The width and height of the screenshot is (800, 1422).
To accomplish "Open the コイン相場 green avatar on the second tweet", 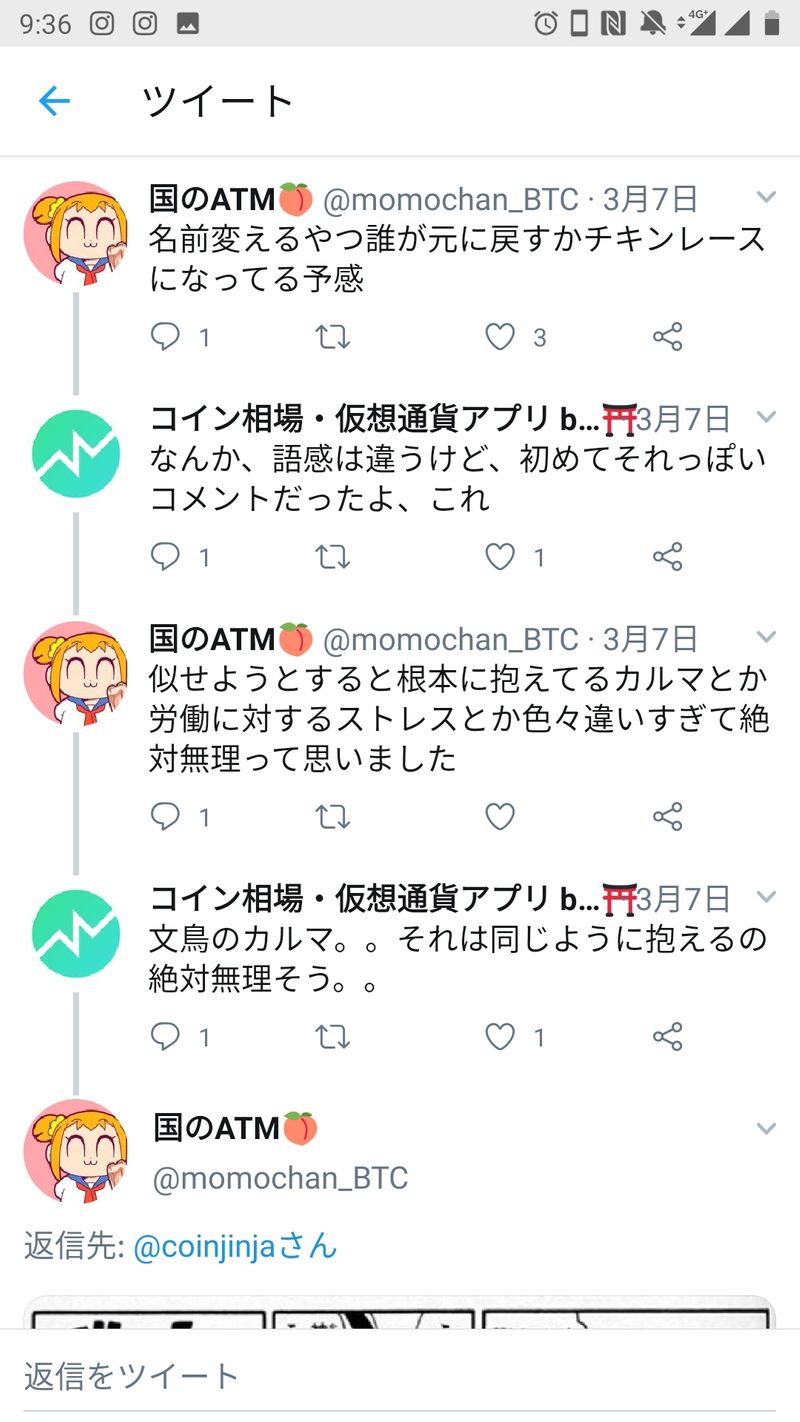I will (76, 454).
